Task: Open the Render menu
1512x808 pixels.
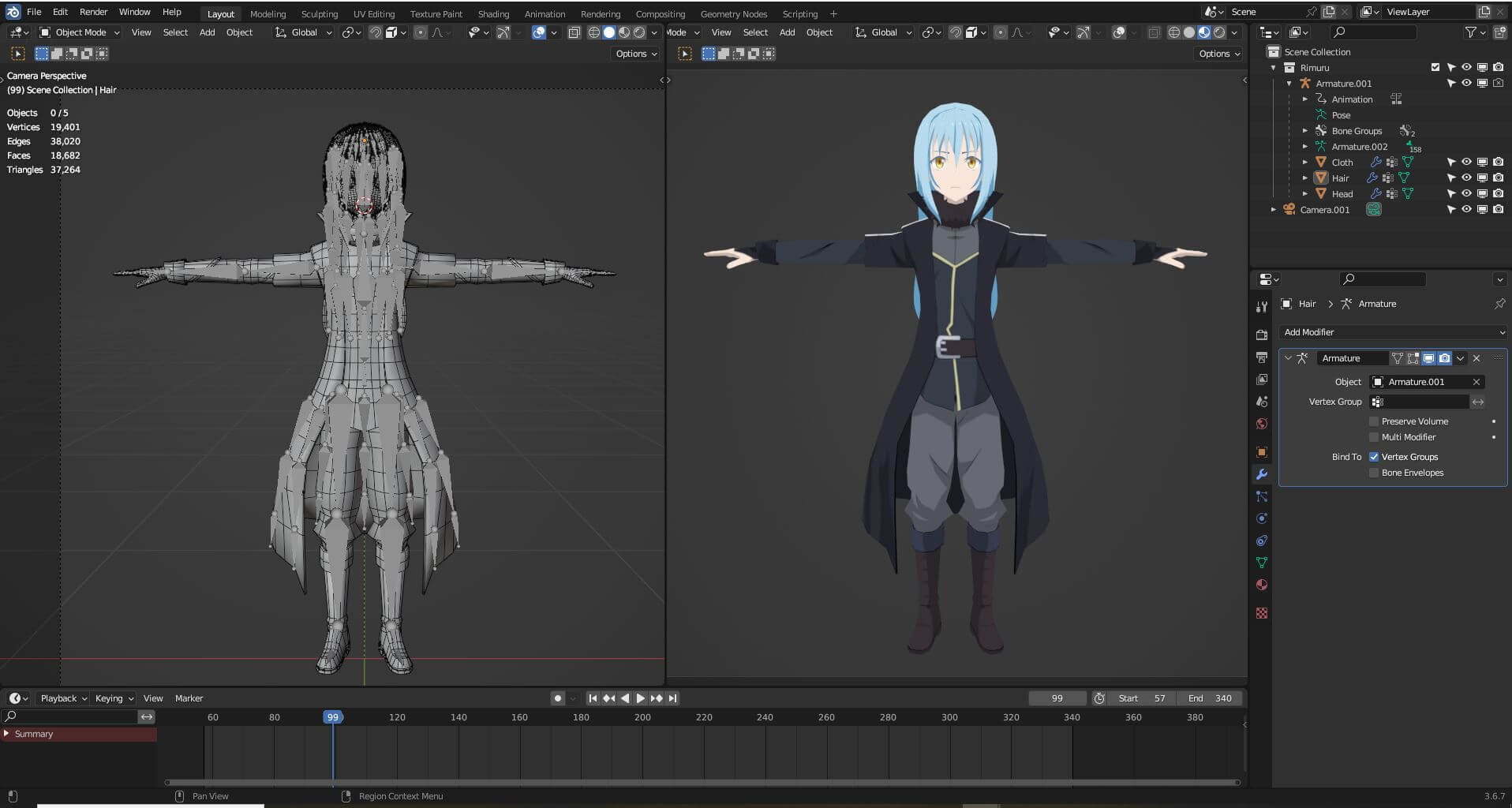Action: 93,12
